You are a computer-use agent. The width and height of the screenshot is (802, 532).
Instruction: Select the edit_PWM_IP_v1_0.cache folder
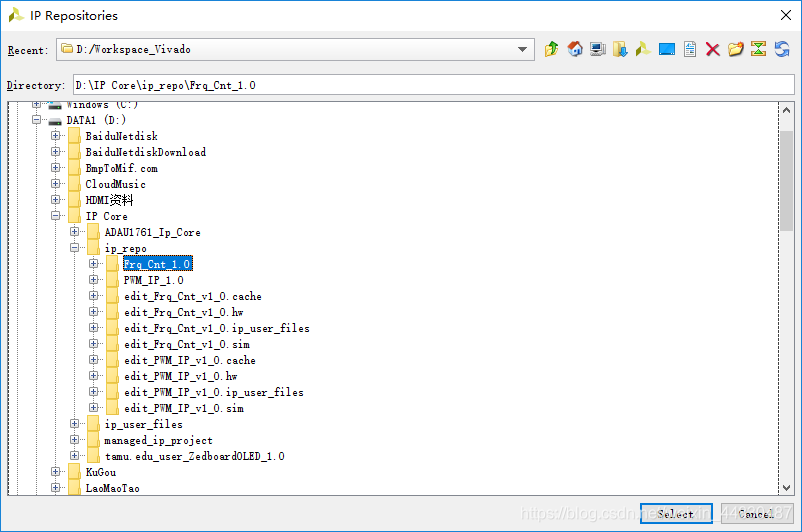(190, 360)
